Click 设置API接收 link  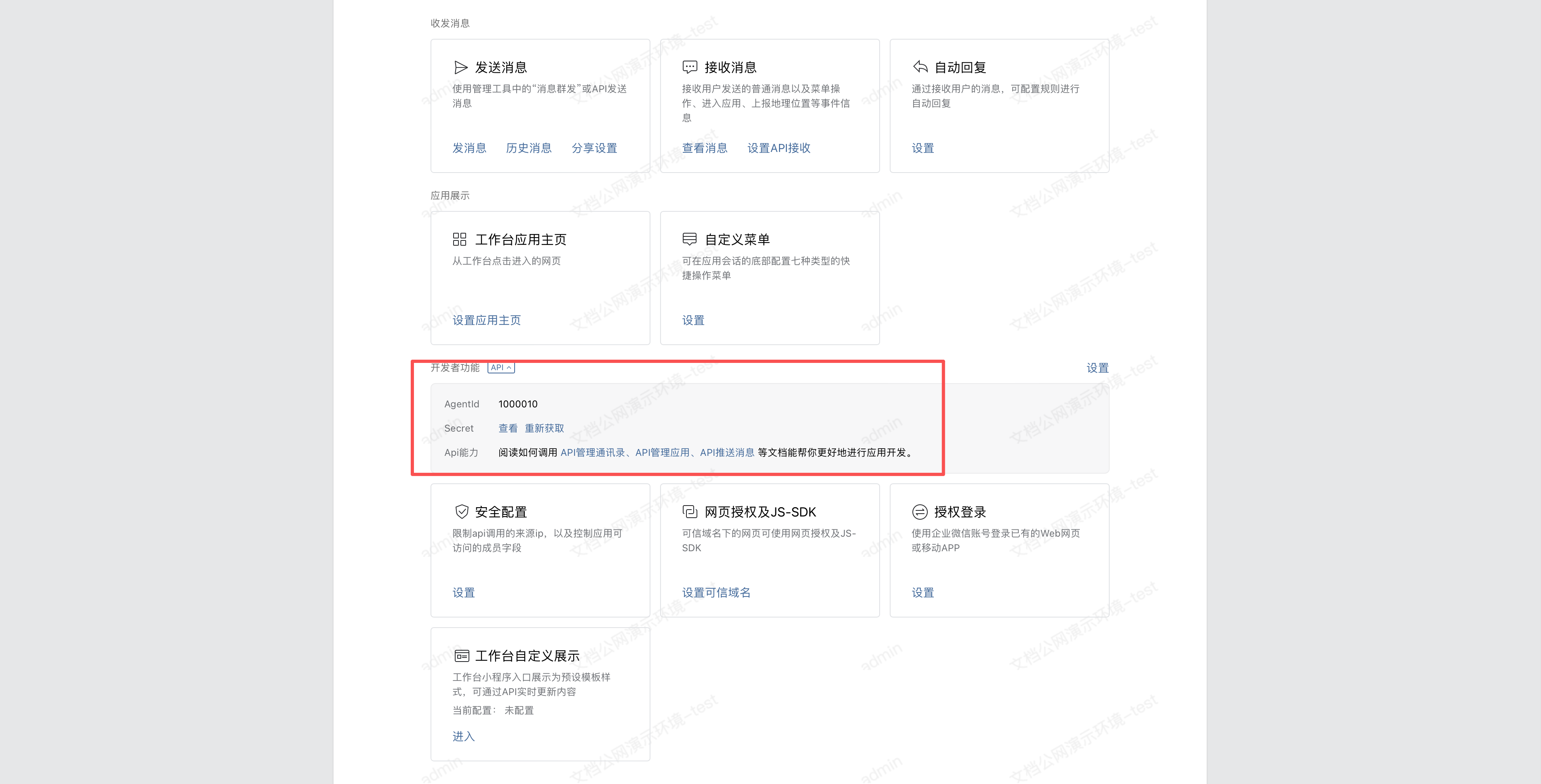778,148
